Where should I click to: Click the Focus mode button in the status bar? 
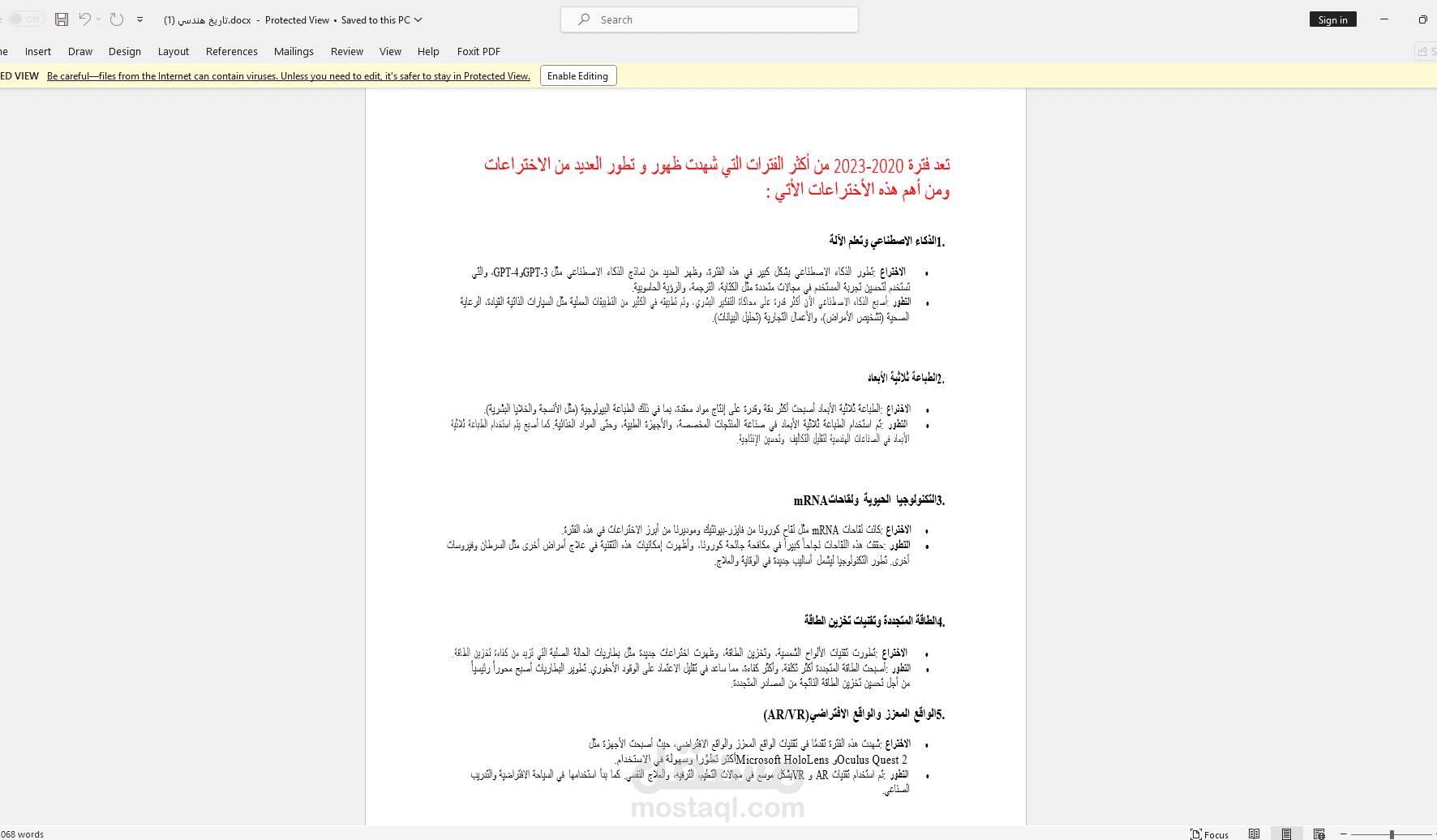tap(1209, 834)
